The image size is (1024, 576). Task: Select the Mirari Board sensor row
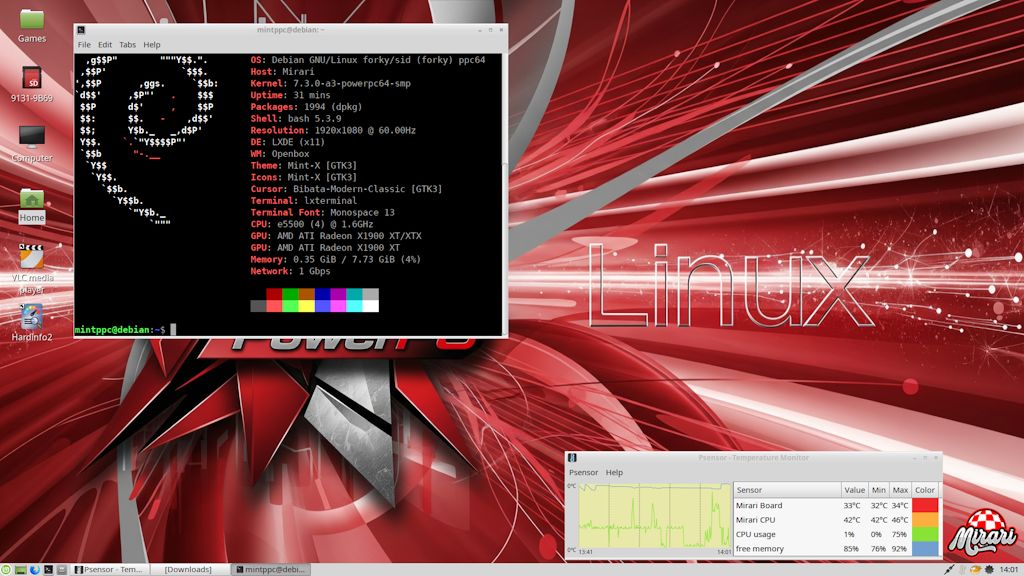tap(836, 505)
